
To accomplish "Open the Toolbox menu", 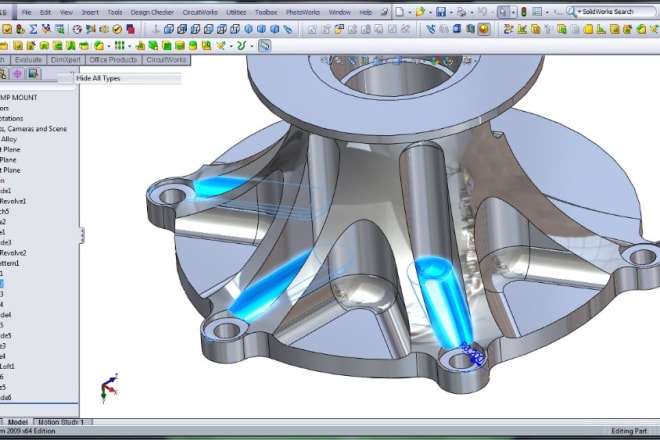I will [266, 12].
